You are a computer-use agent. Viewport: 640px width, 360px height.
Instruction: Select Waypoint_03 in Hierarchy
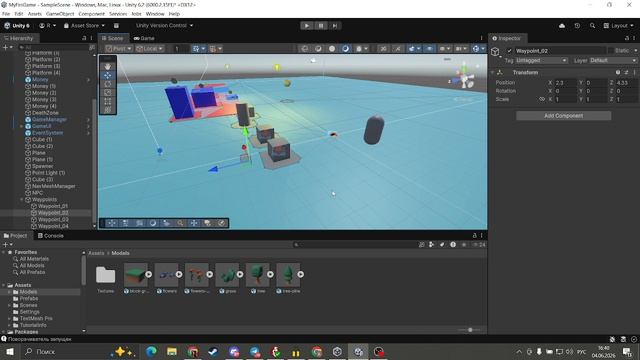coord(53,220)
